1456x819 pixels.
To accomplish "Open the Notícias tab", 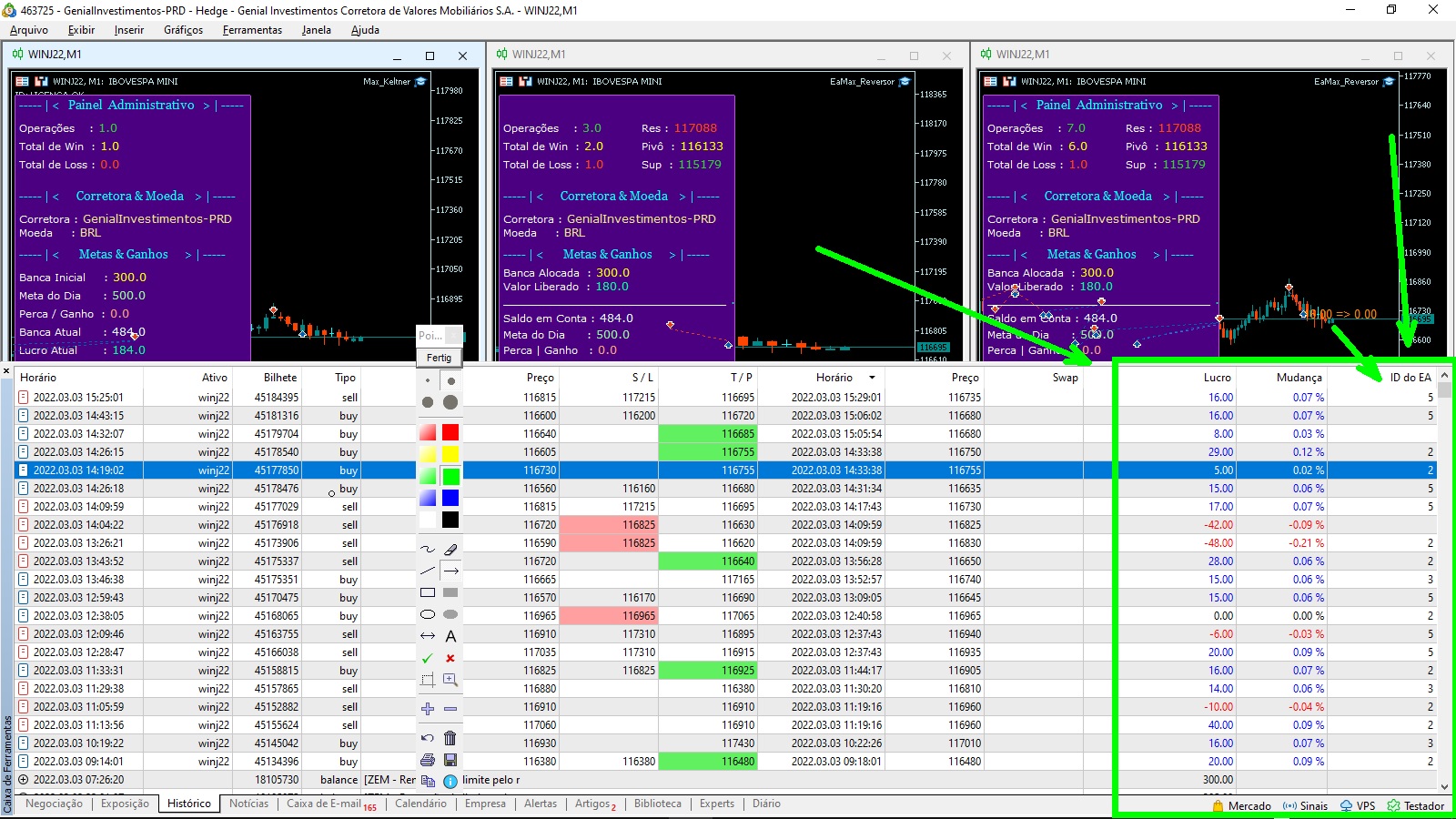I will (248, 804).
